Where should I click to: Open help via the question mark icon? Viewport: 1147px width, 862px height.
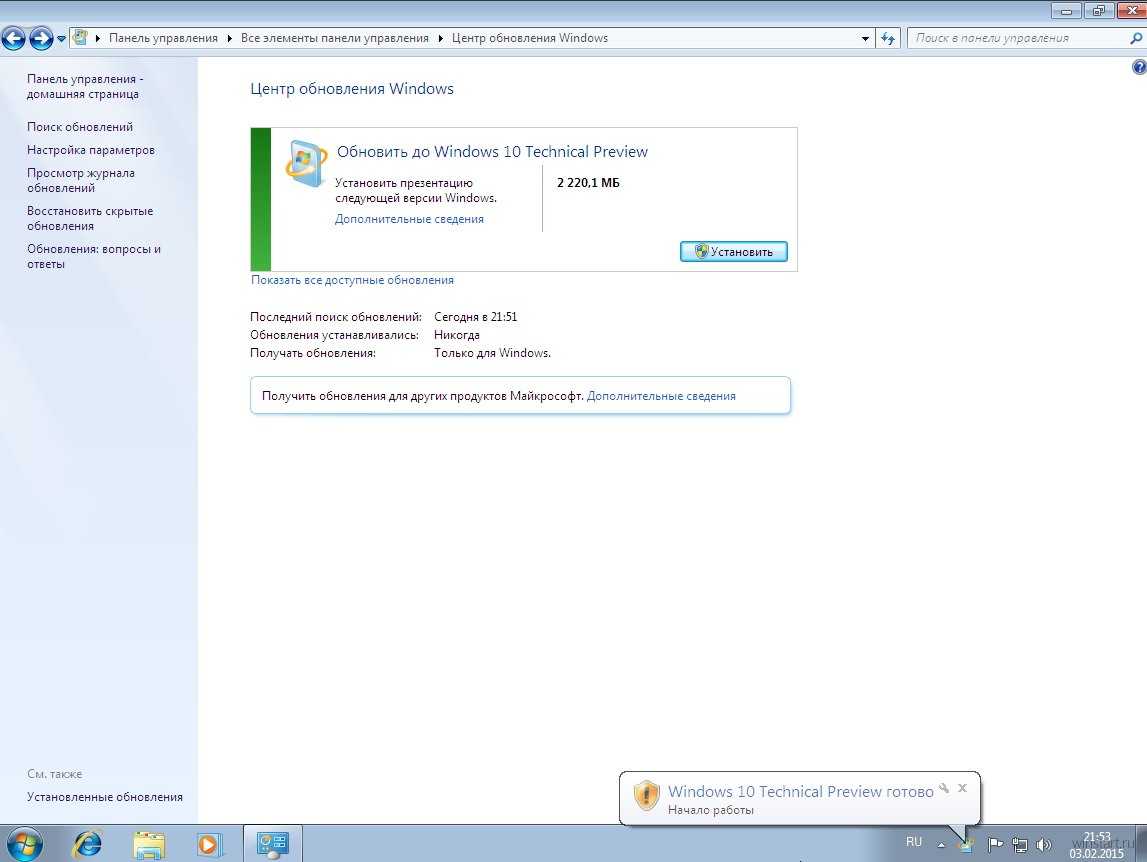pyautogui.click(x=1138, y=67)
